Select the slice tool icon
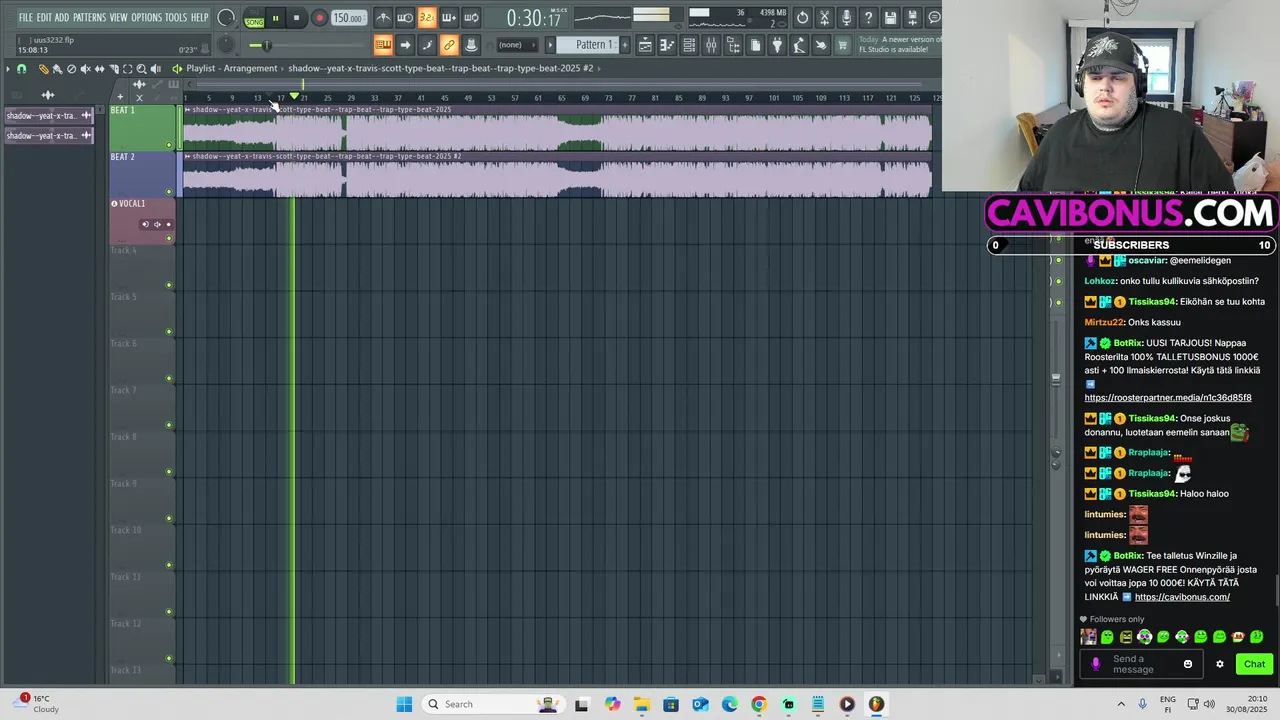 tap(113, 69)
